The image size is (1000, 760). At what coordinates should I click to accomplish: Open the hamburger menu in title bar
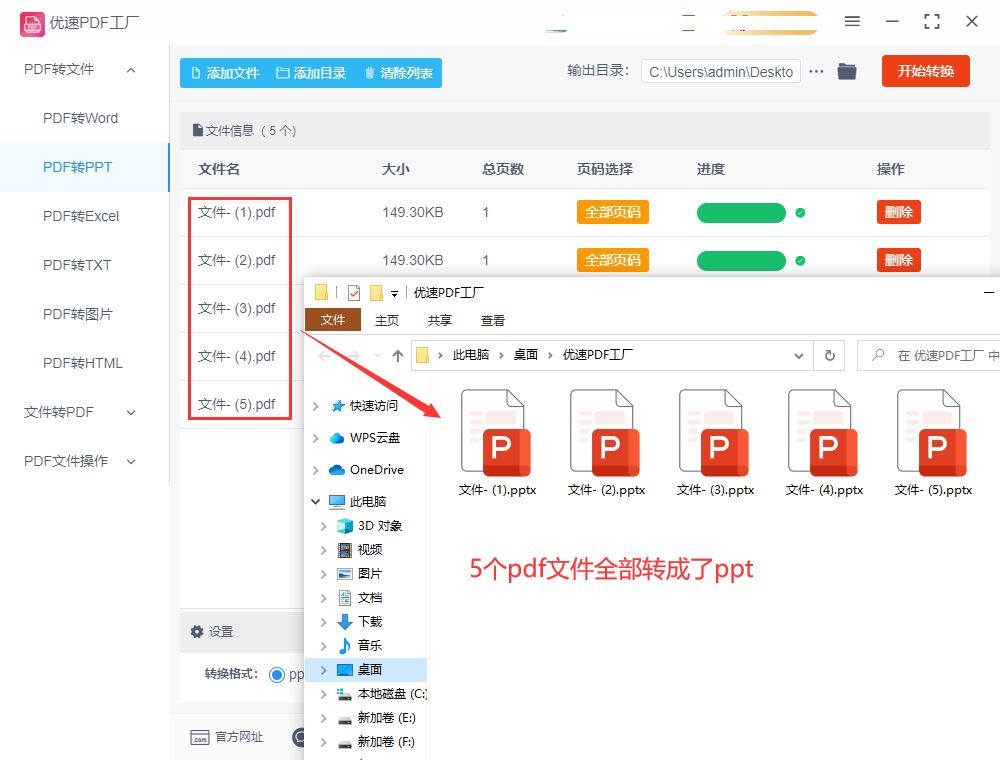(x=852, y=22)
